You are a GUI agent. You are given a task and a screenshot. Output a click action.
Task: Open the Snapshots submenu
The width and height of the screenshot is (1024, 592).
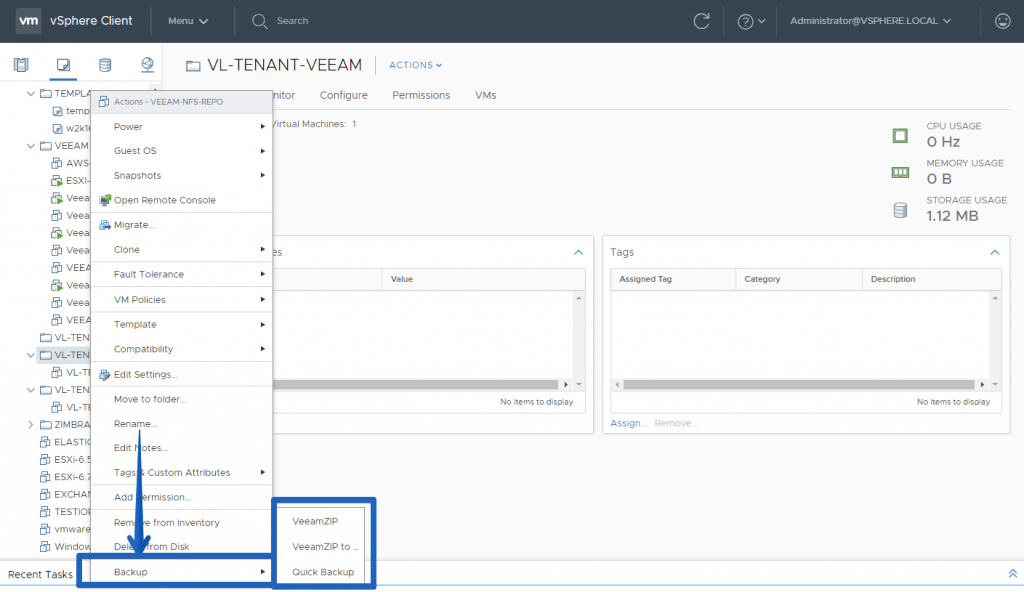coord(182,176)
